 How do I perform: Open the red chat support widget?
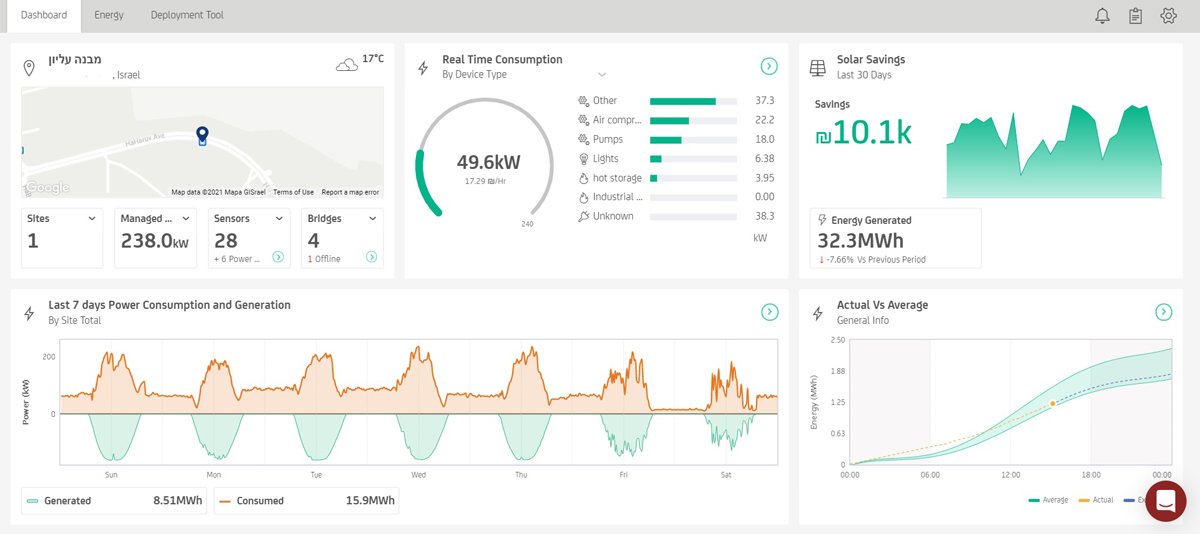click(1166, 501)
